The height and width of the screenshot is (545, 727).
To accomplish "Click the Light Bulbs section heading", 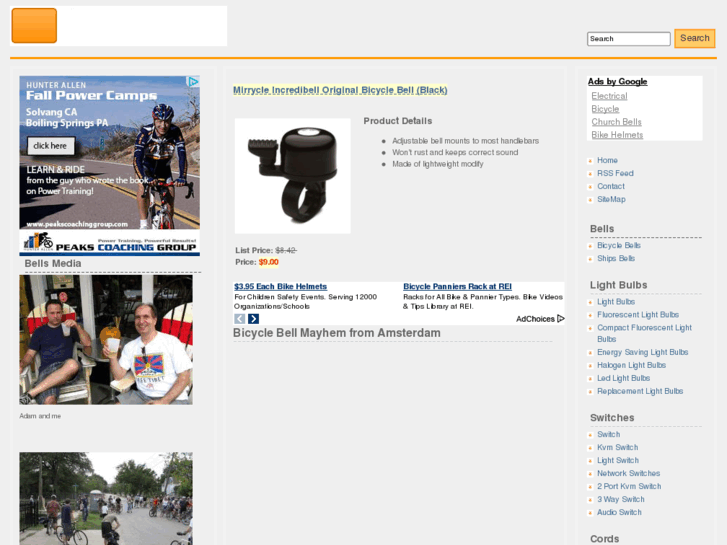I will point(618,285).
